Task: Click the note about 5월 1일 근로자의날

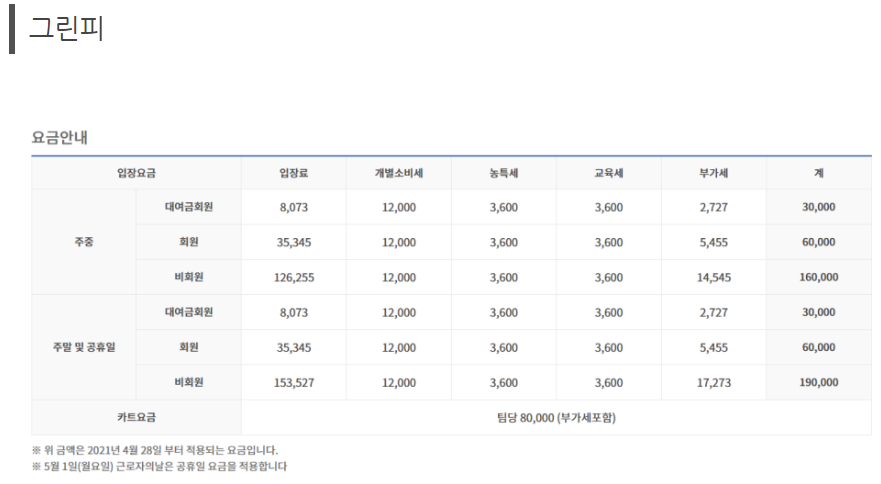Action: [x=160, y=466]
